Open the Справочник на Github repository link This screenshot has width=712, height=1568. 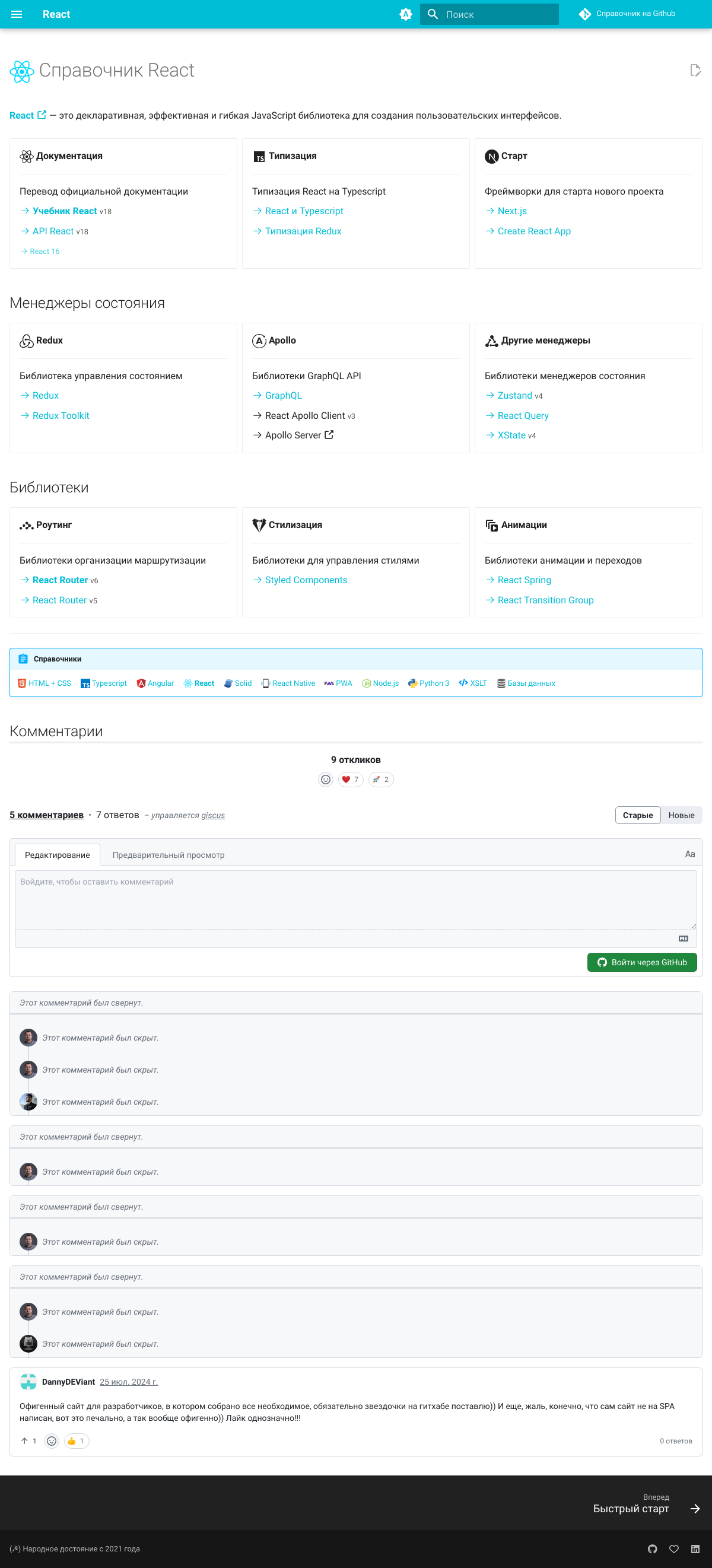pyautogui.click(x=627, y=14)
